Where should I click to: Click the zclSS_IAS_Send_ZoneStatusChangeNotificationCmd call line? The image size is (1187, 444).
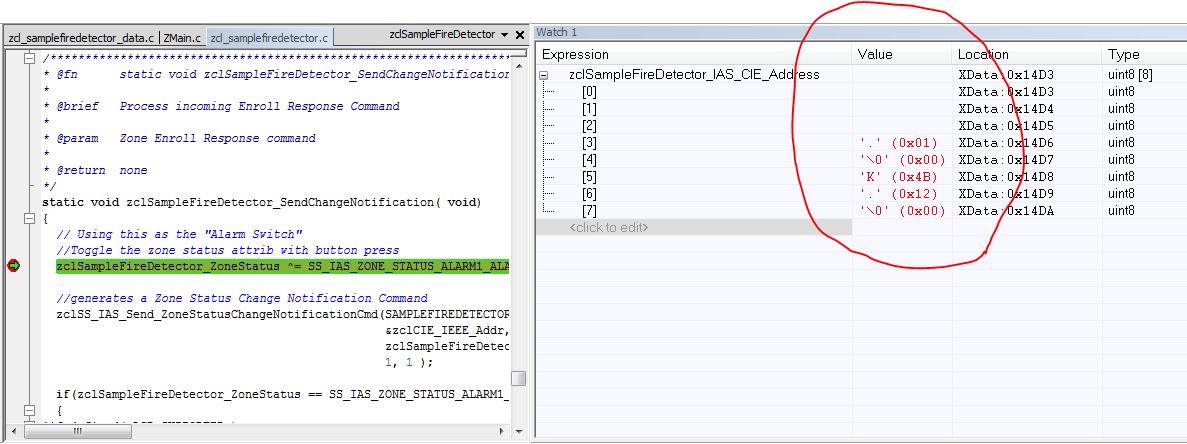click(283, 314)
